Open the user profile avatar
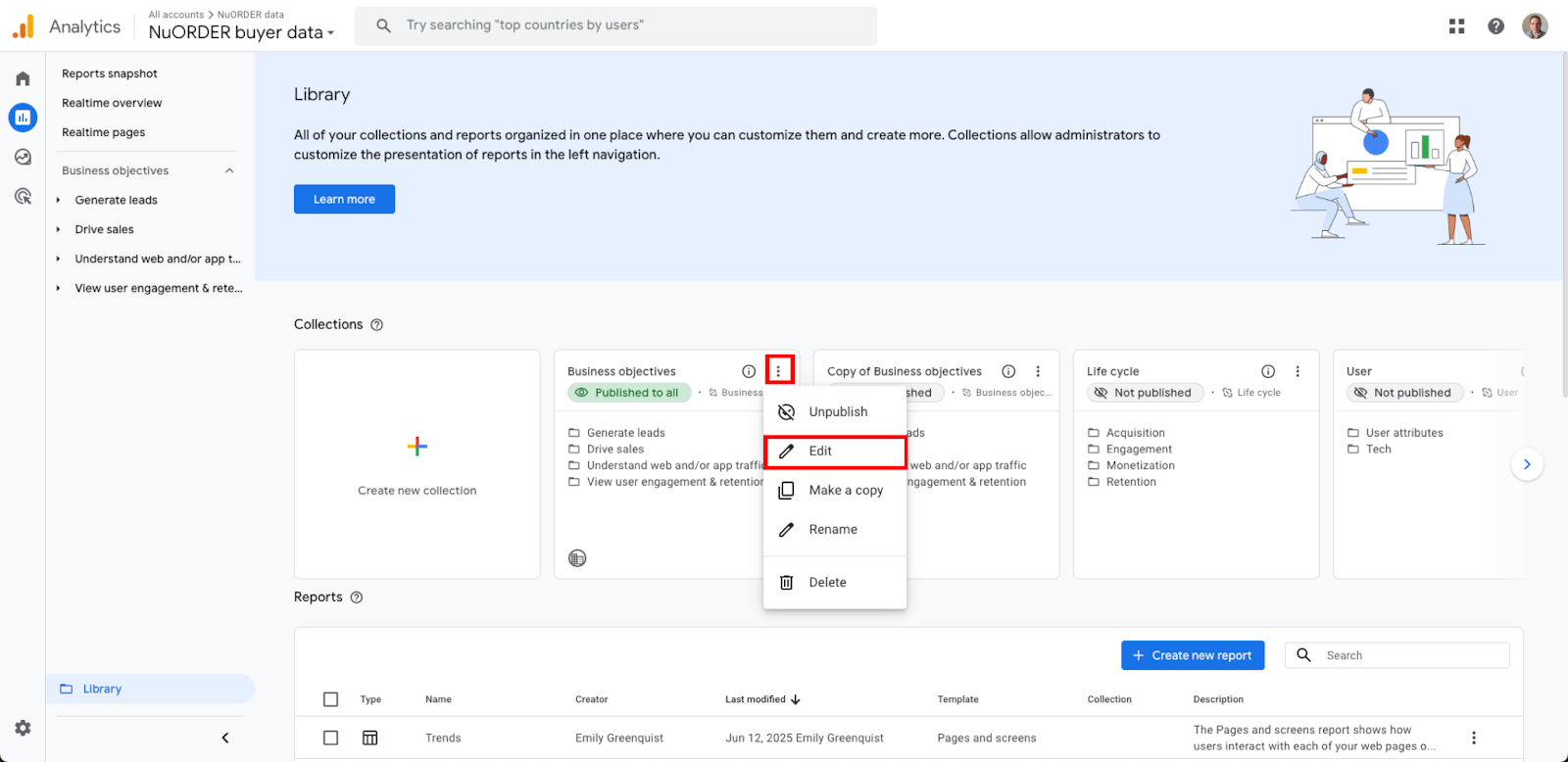Viewport: 1568px width, 762px height. click(1535, 26)
